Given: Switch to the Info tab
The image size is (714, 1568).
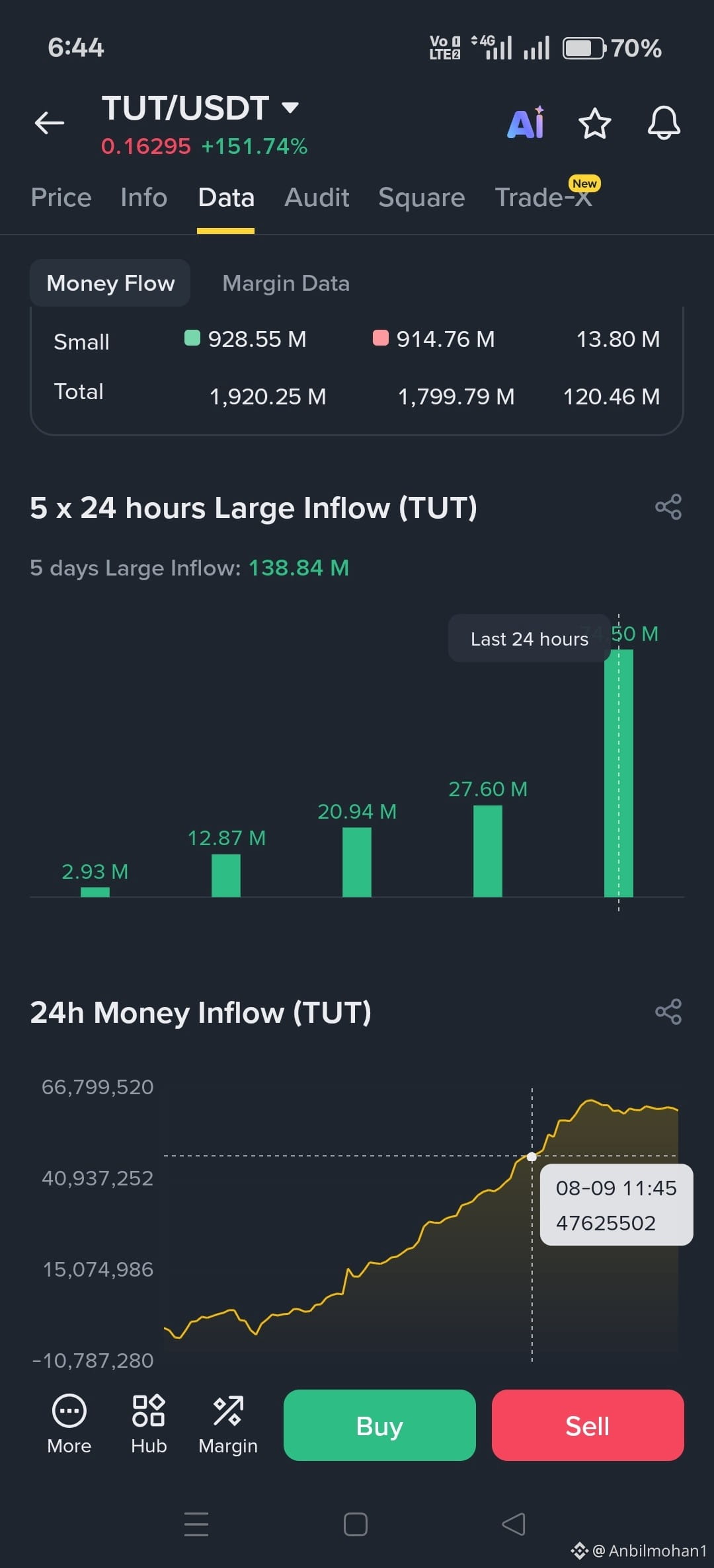Looking at the screenshot, I should point(143,198).
